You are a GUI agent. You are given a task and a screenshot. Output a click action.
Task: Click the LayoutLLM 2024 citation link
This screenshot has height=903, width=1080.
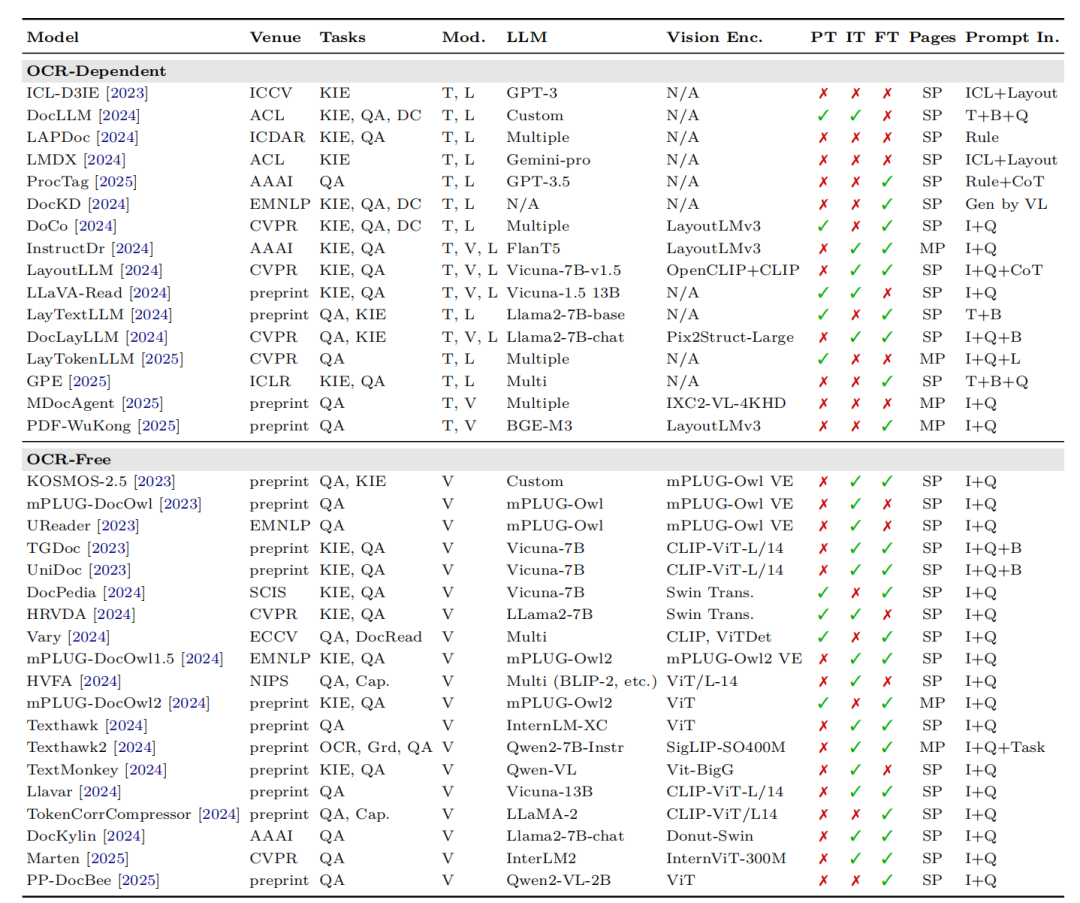(x=141, y=270)
